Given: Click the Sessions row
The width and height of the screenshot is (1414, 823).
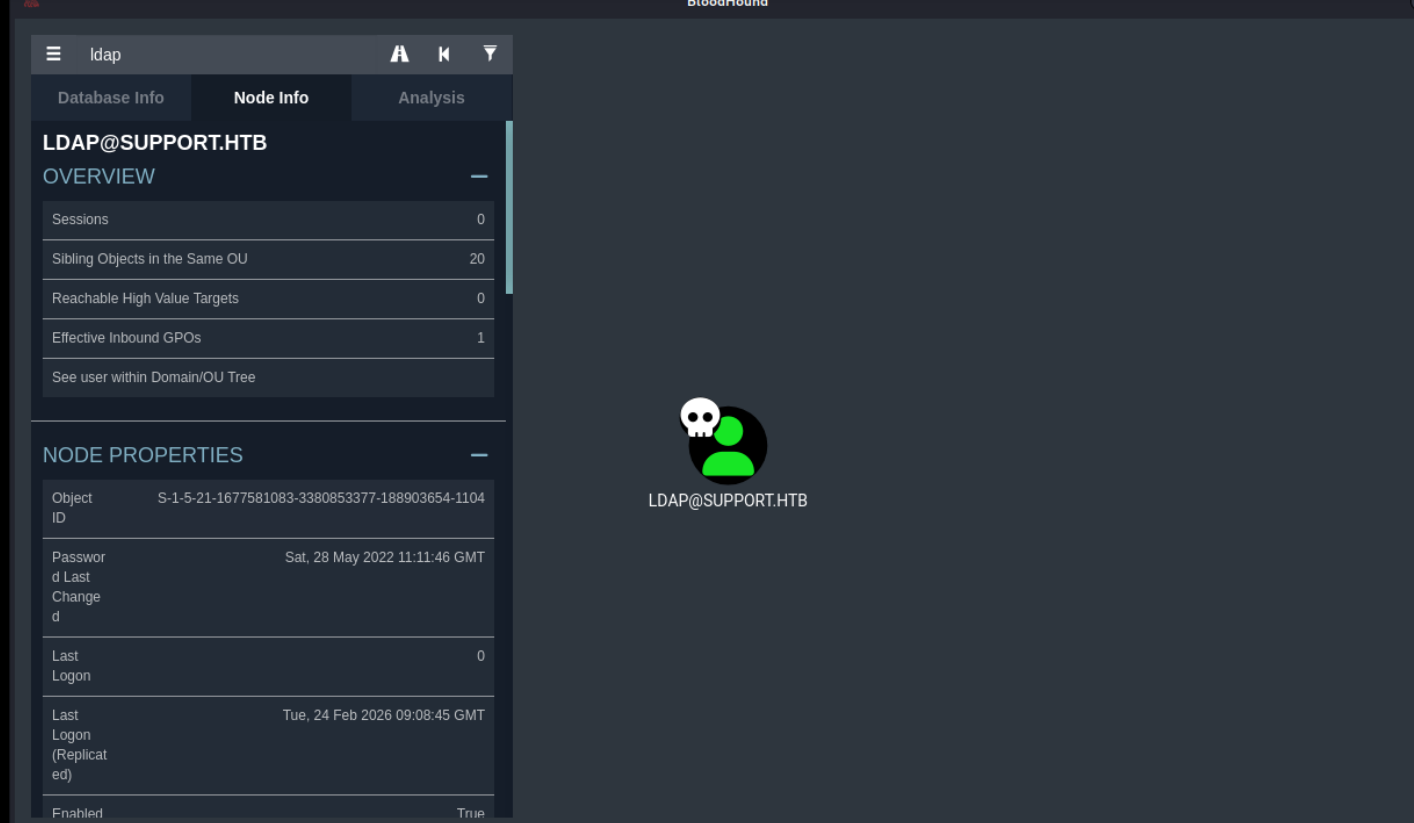Looking at the screenshot, I should coord(268,220).
